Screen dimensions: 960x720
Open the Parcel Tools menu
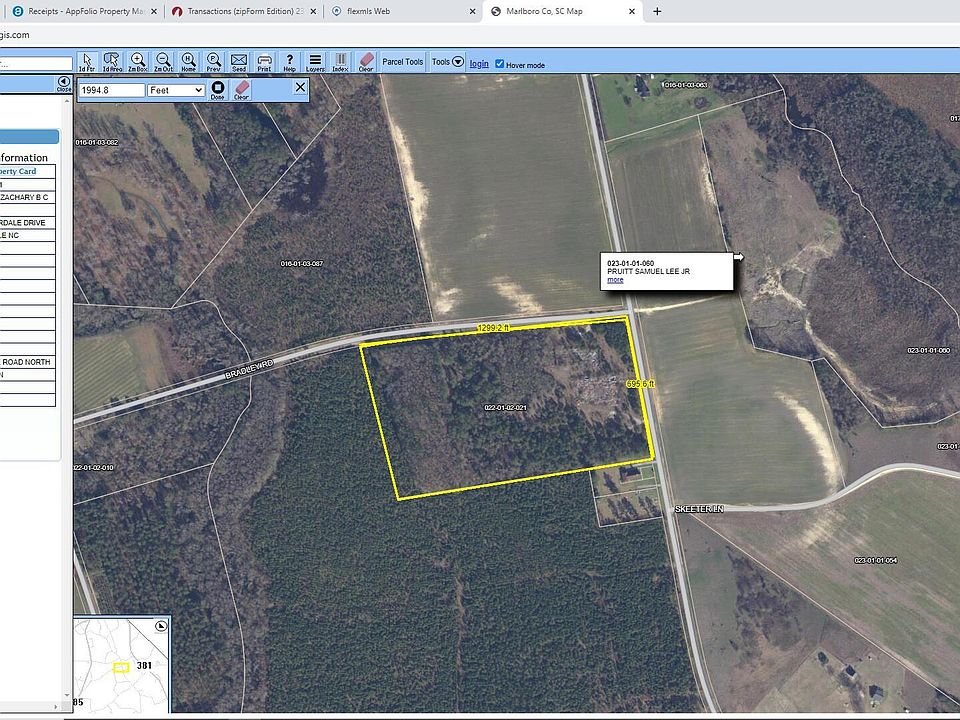click(x=403, y=62)
